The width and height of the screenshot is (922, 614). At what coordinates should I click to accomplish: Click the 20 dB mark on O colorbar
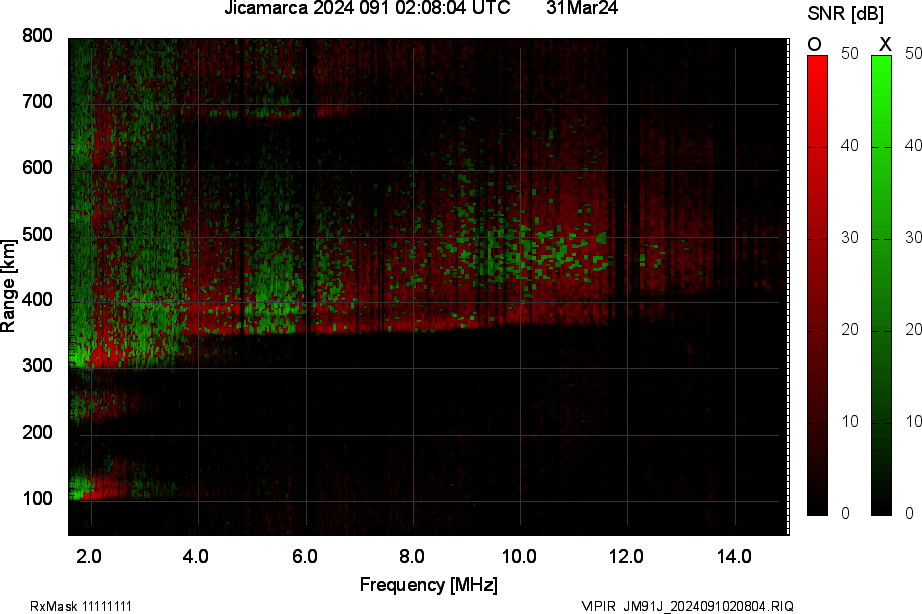(x=850, y=329)
